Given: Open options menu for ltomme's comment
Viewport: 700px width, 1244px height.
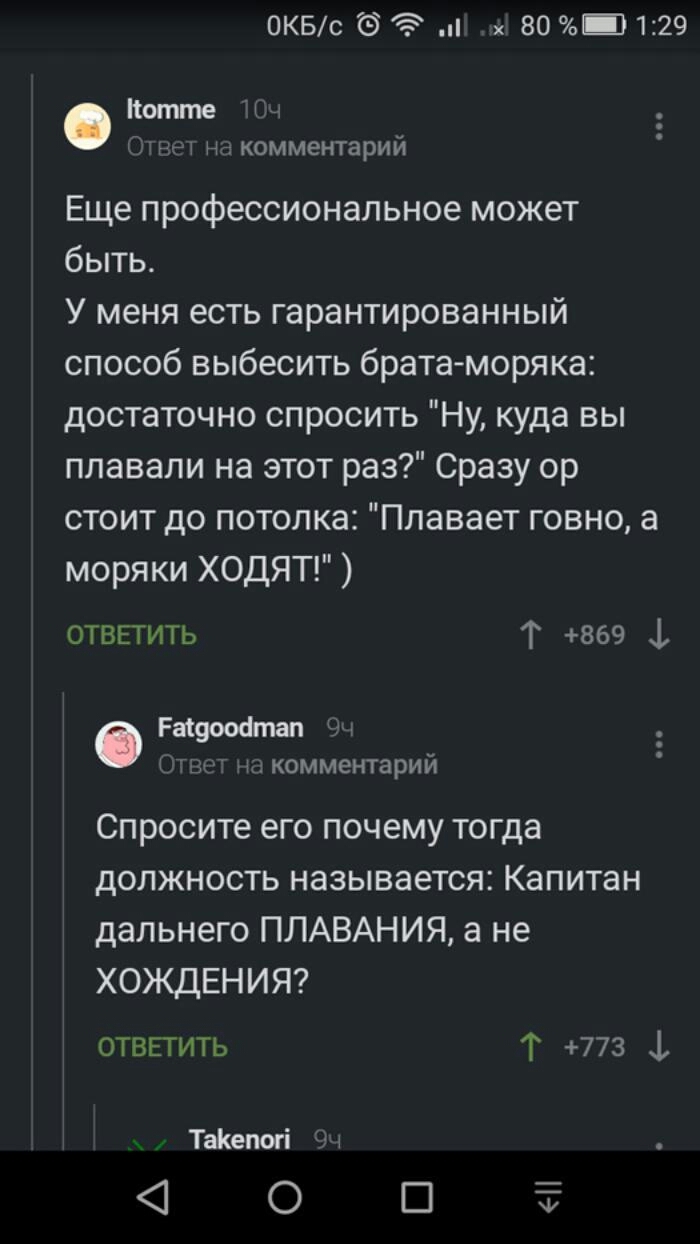Looking at the screenshot, I should 658,127.
